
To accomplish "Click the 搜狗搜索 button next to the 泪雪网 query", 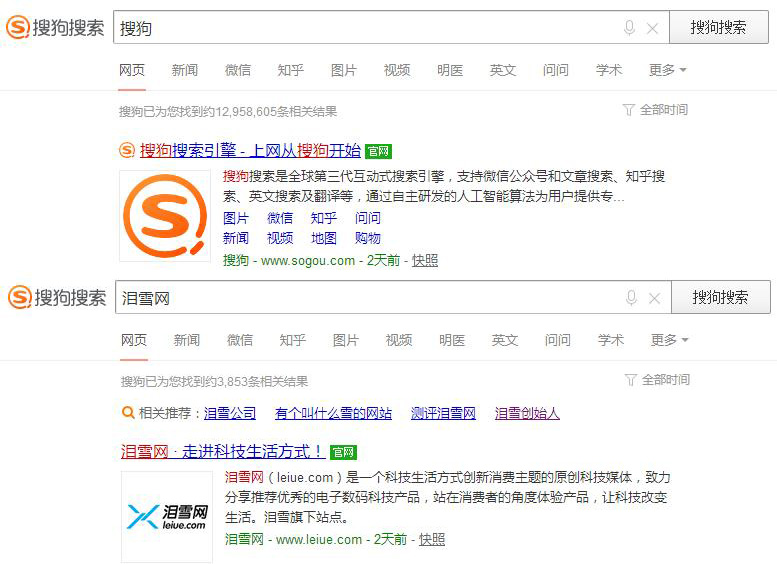I will tap(721, 297).
